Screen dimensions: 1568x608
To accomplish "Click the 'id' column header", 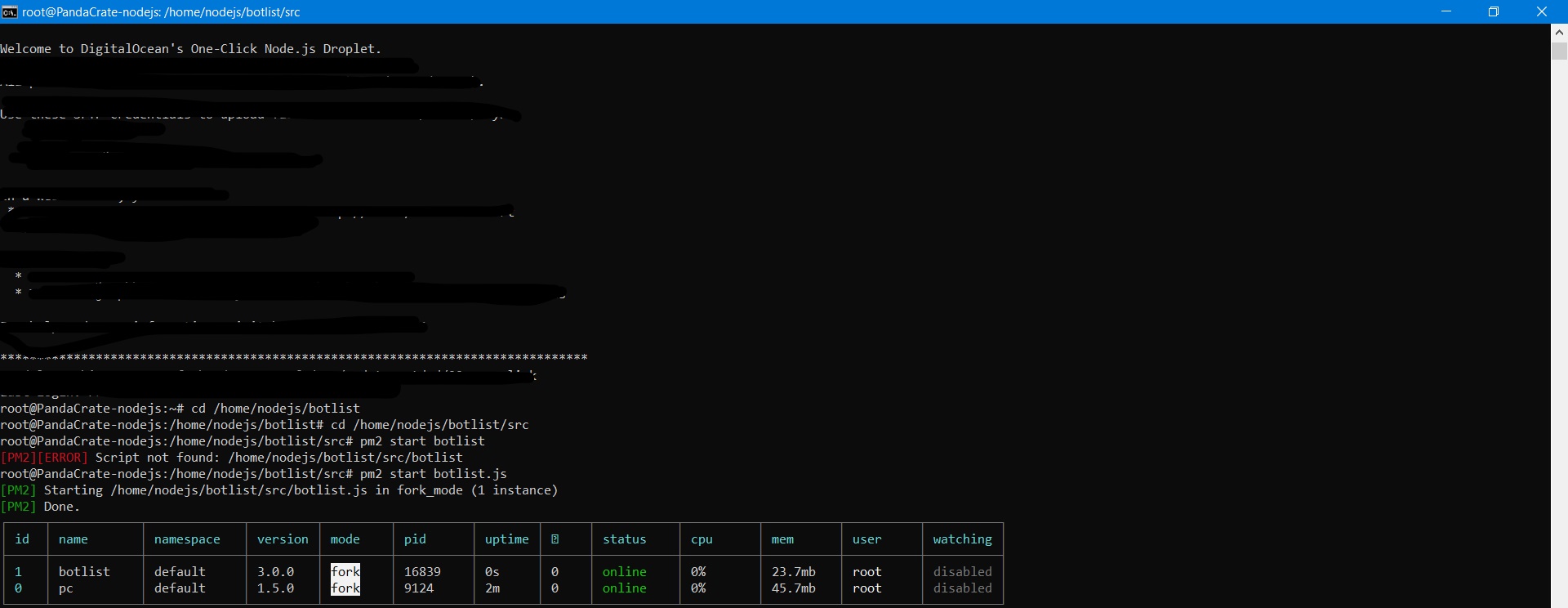I will pos(23,539).
